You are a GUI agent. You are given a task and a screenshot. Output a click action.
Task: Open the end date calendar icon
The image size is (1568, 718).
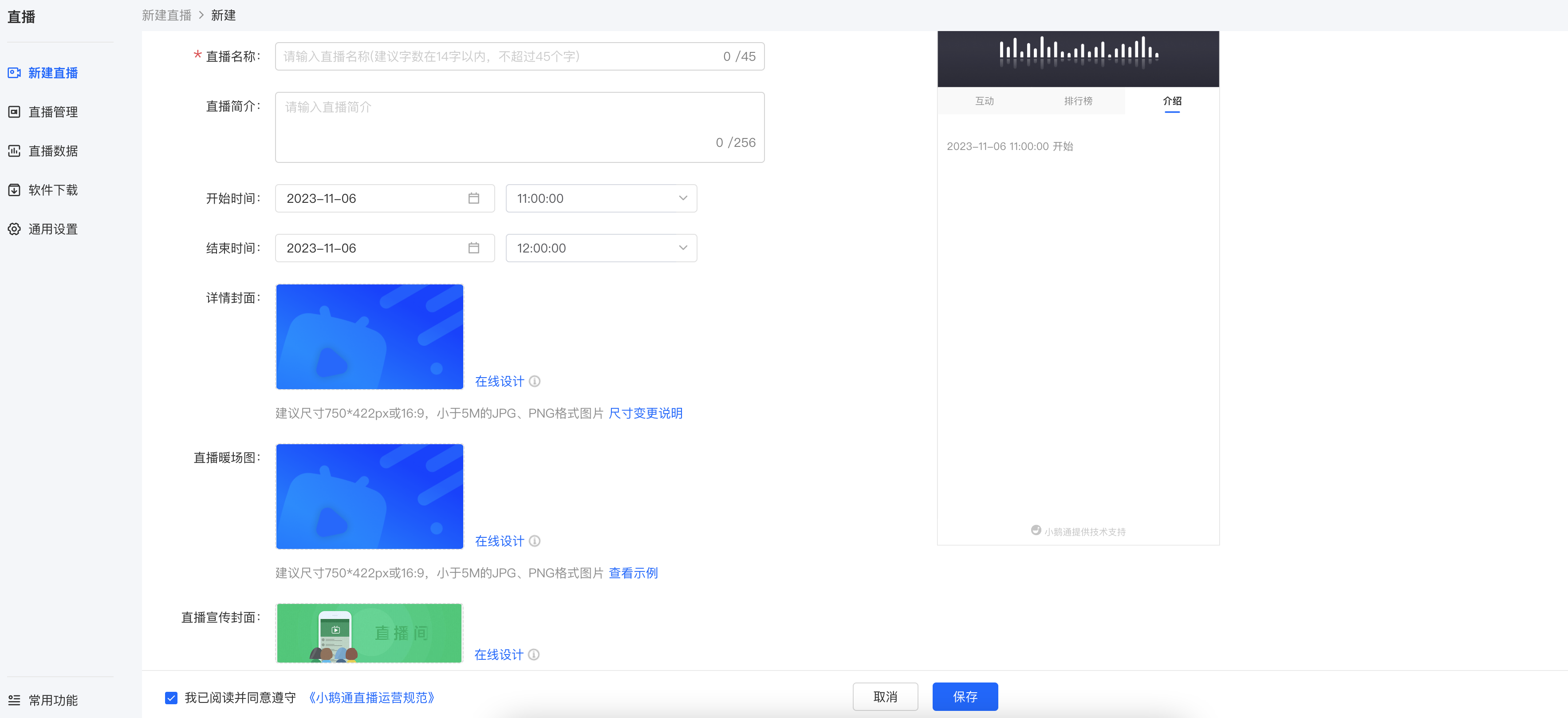click(473, 248)
